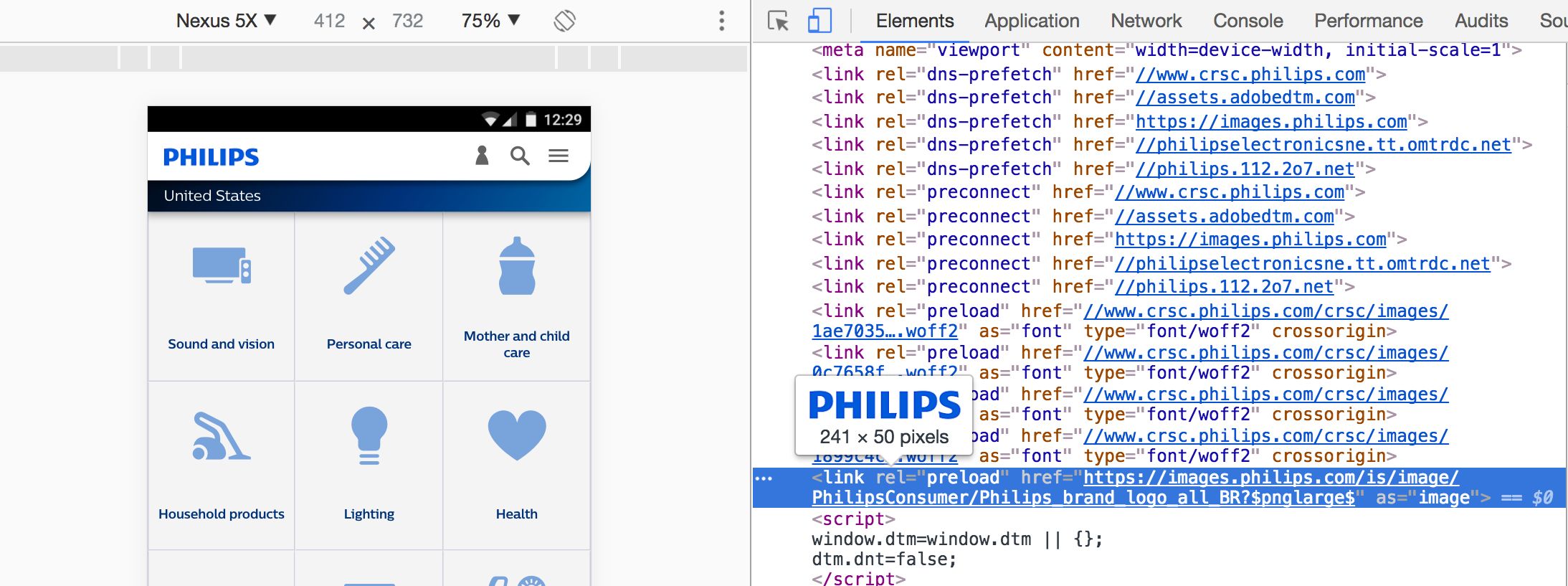Viewport: 1568px width, 586px height.
Task: Switch to the Network tab
Action: coord(1146,21)
